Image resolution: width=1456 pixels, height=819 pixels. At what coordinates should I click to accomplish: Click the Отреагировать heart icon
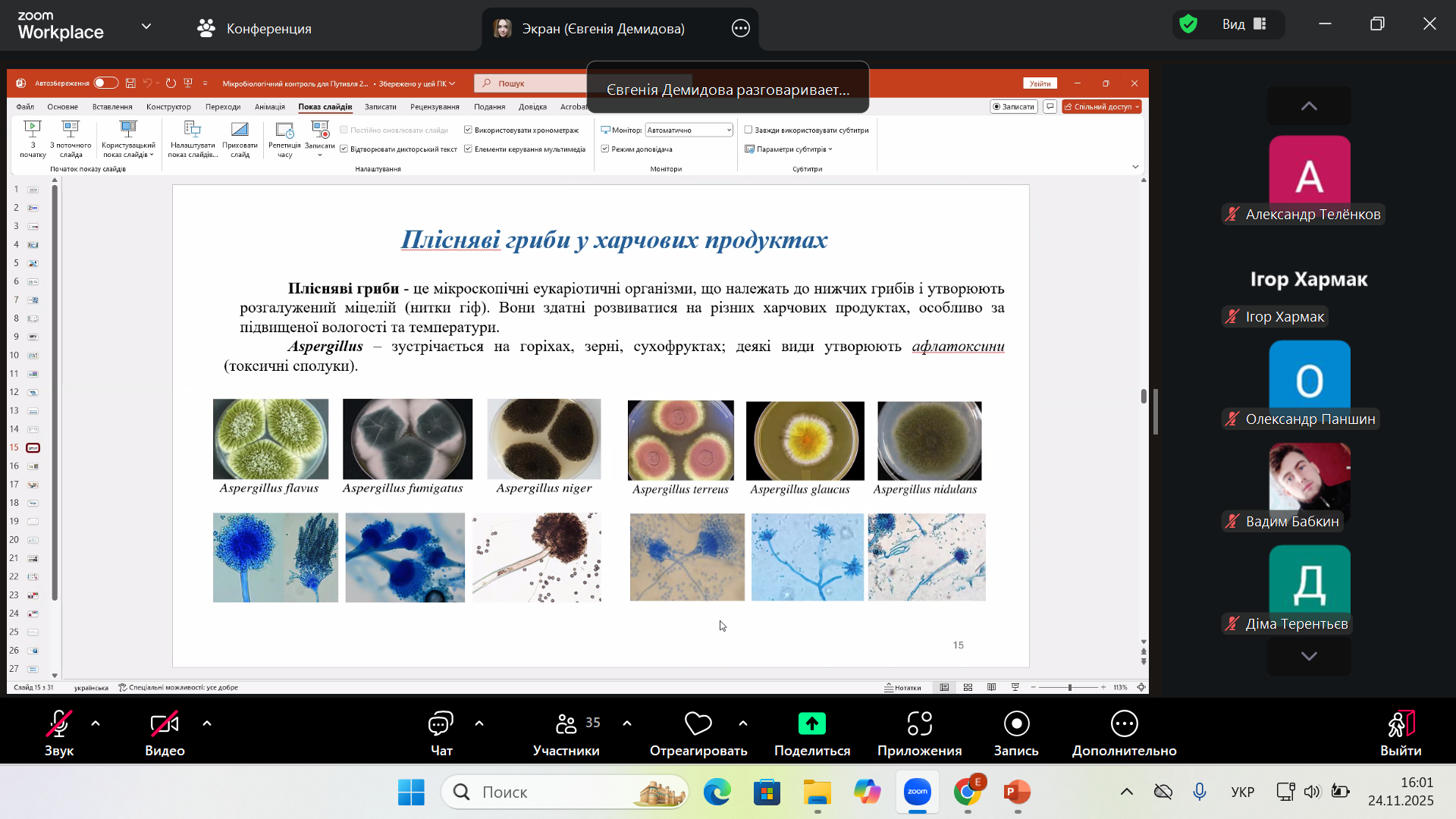(x=698, y=724)
